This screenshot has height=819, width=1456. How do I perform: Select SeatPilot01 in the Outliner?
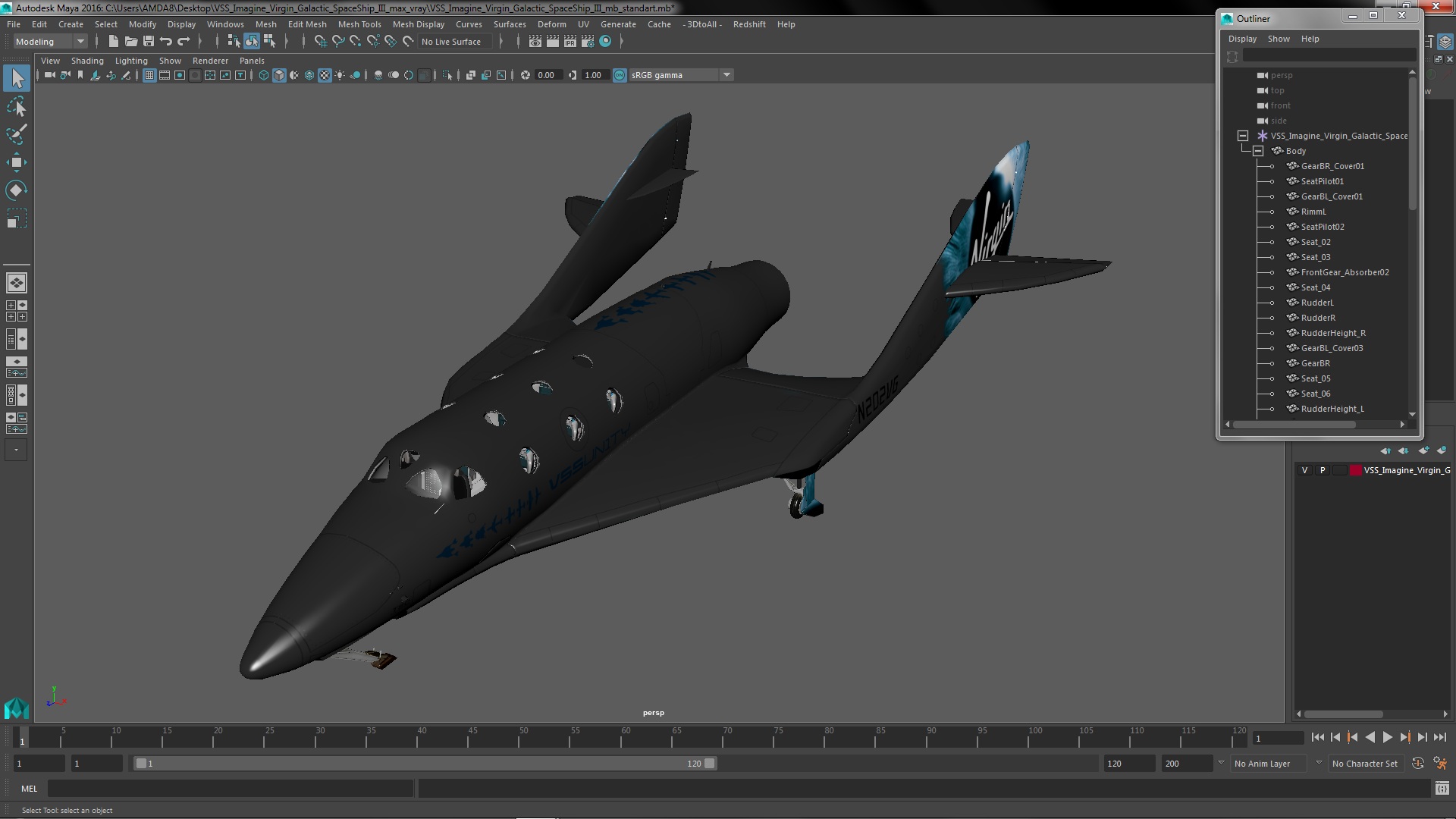1322,181
